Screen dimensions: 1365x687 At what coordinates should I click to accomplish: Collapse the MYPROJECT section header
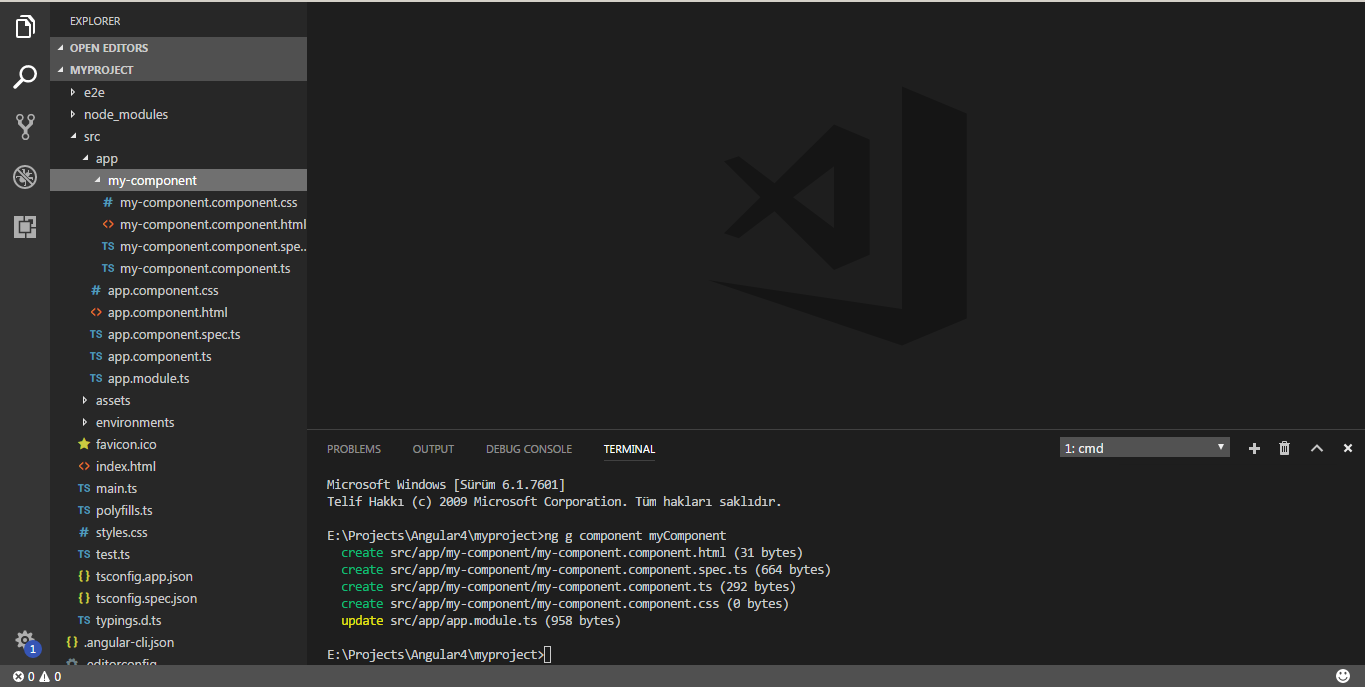pyautogui.click(x=178, y=70)
